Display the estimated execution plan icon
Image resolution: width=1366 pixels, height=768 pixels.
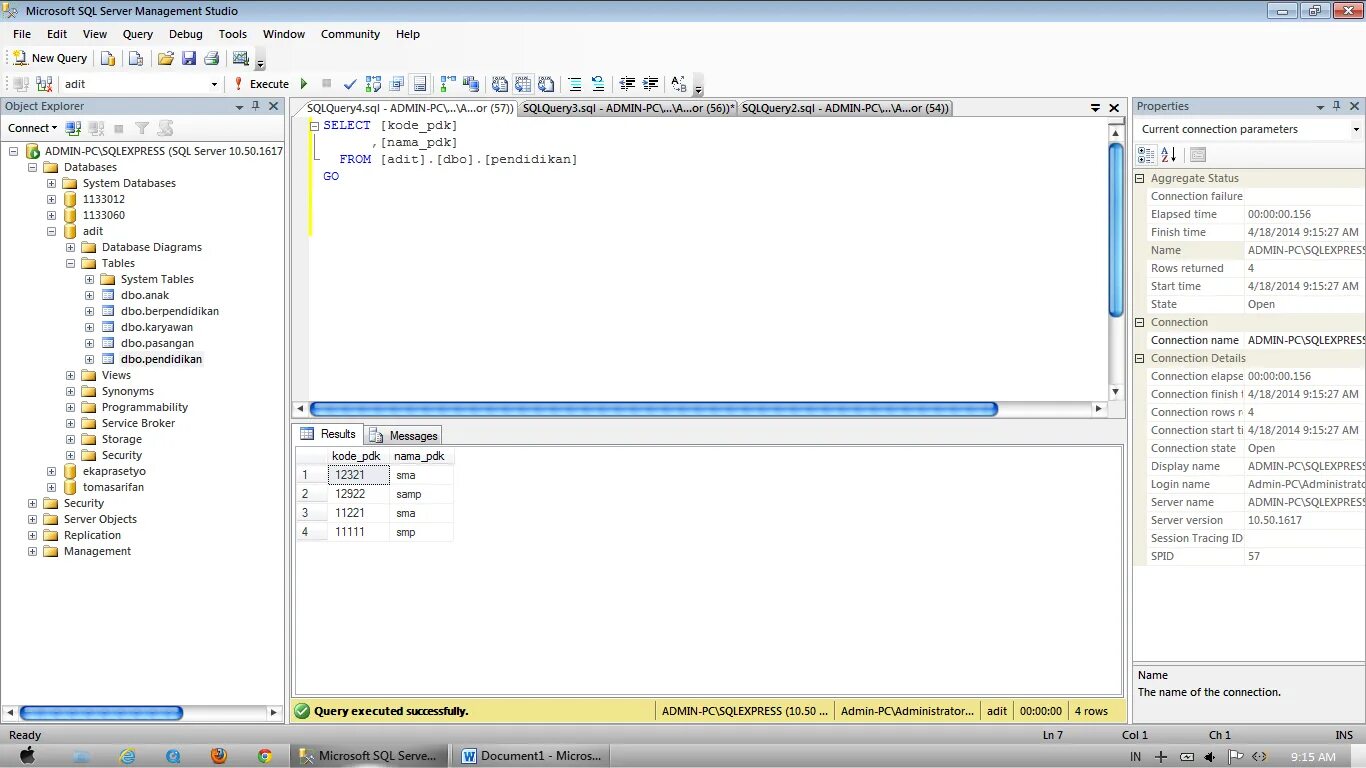click(373, 84)
